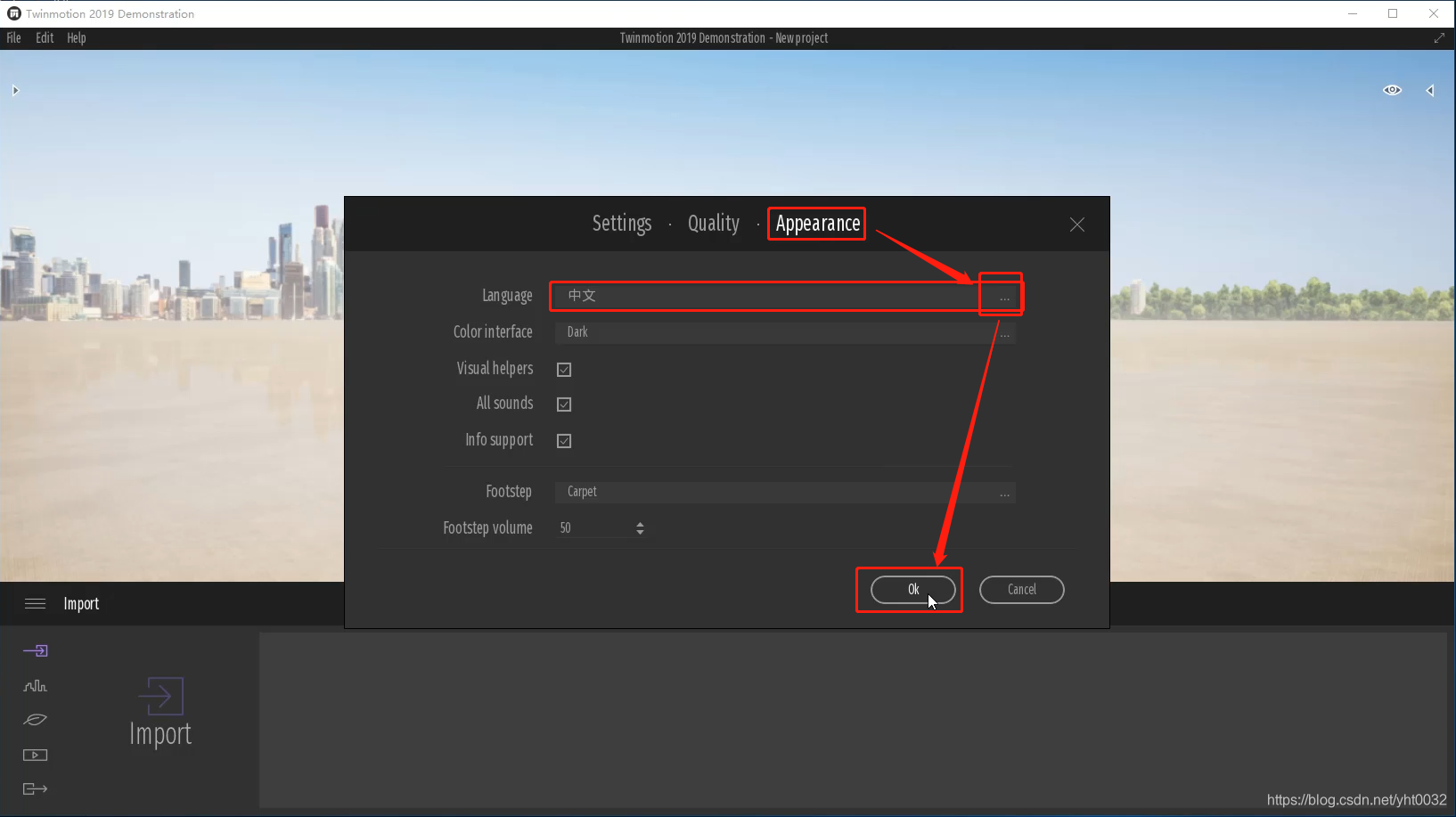
Task: Confirm settings with the Ok button
Action: [913, 590]
